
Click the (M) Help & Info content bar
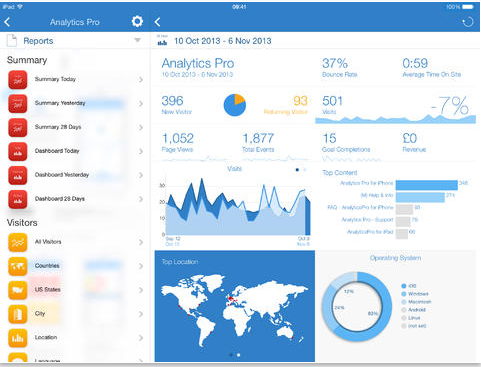(420, 197)
